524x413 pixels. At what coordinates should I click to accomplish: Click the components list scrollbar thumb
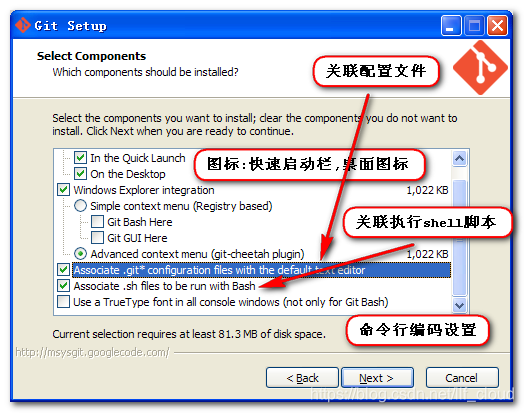(460, 237)
